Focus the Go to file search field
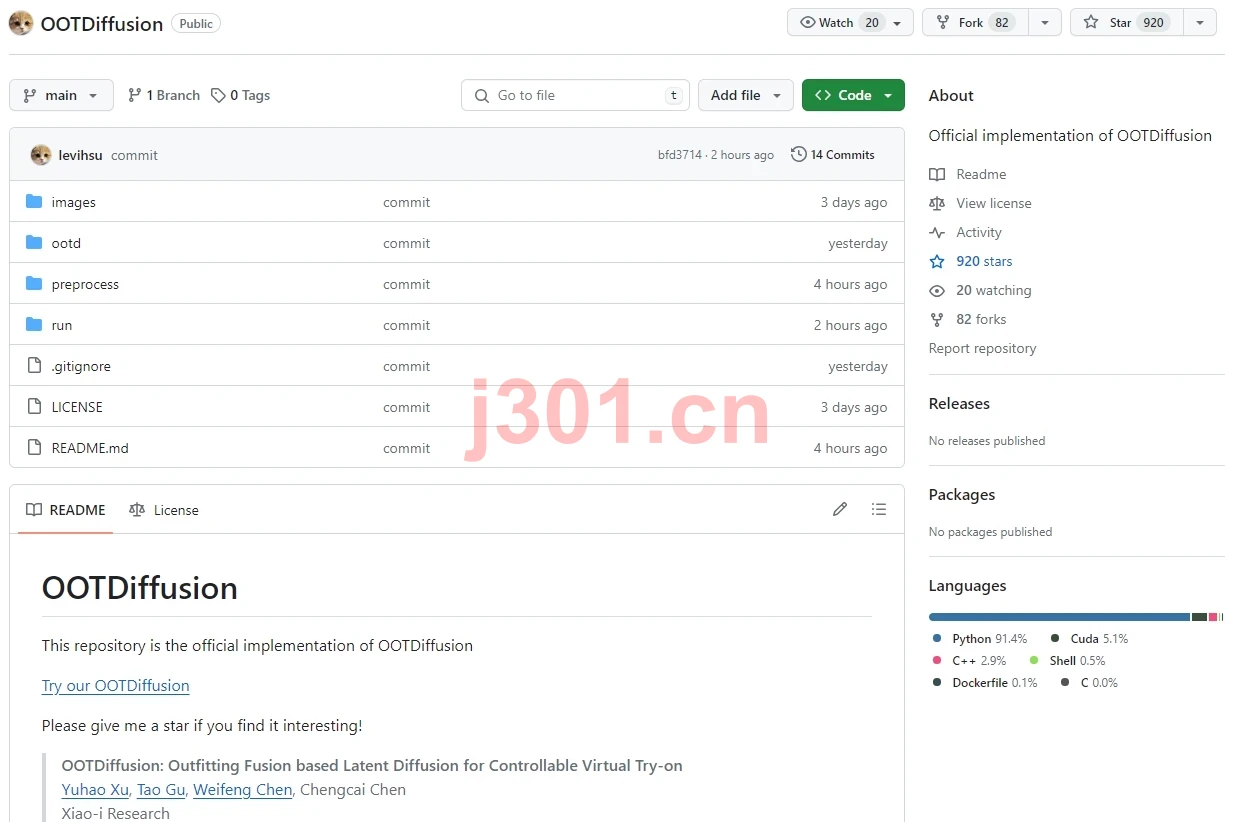This screenshot has width=1241, height=822. pos(576,95)
